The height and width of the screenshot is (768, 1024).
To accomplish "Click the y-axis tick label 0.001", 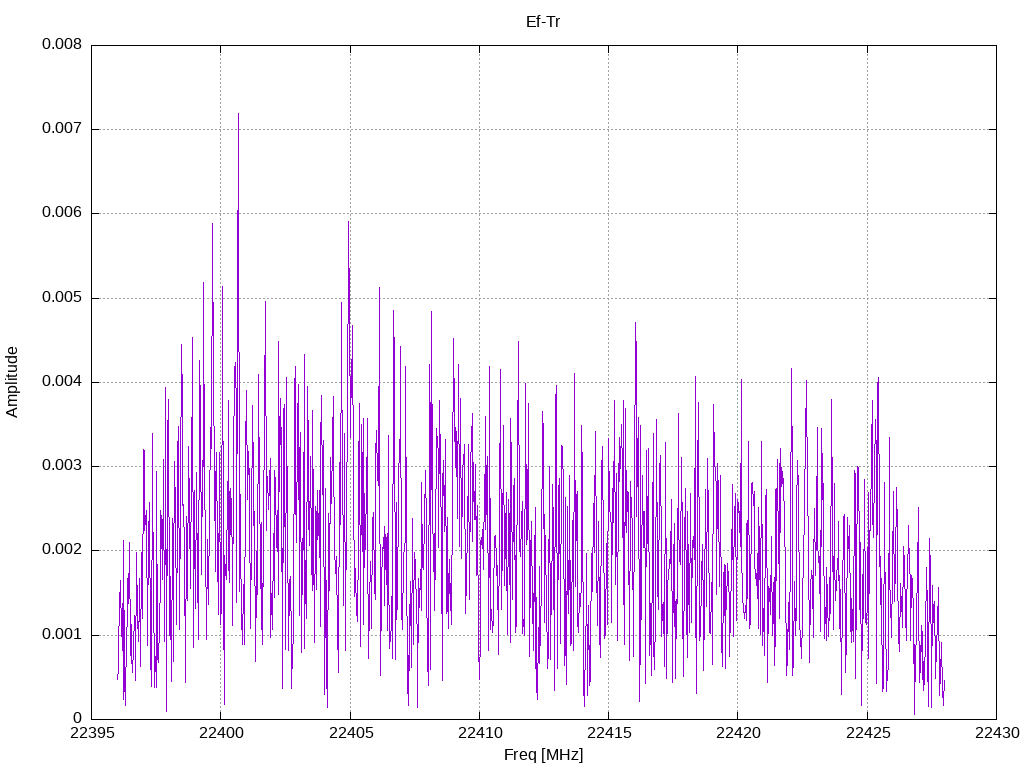I will tap(62, 635).
